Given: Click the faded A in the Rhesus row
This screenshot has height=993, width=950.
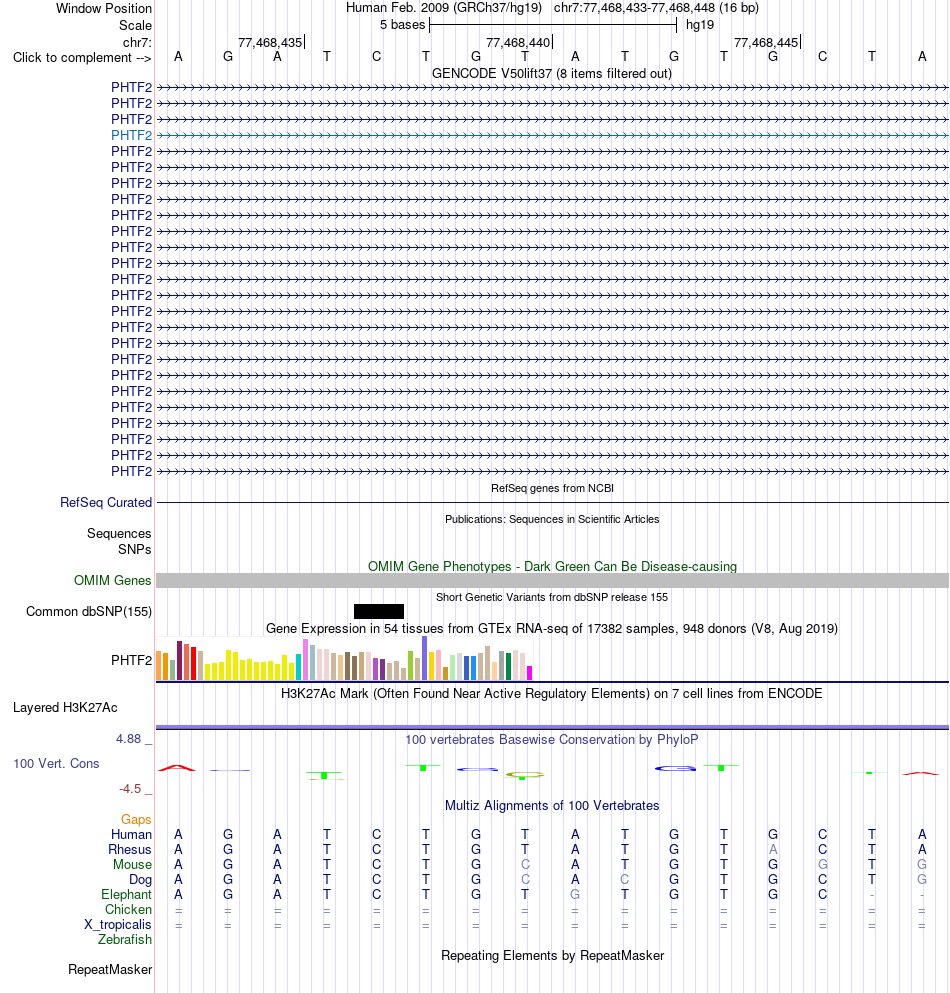Looking at the screenshot, I should [773, 849].
